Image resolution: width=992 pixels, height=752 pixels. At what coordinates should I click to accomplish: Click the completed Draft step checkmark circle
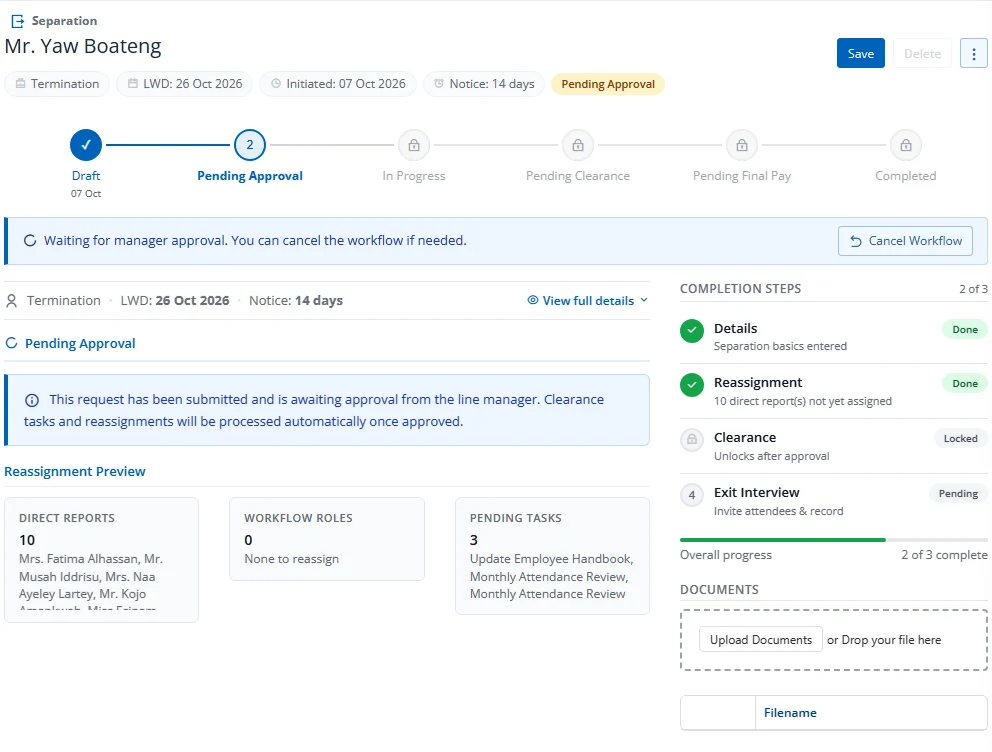click(x=86, y=145)
